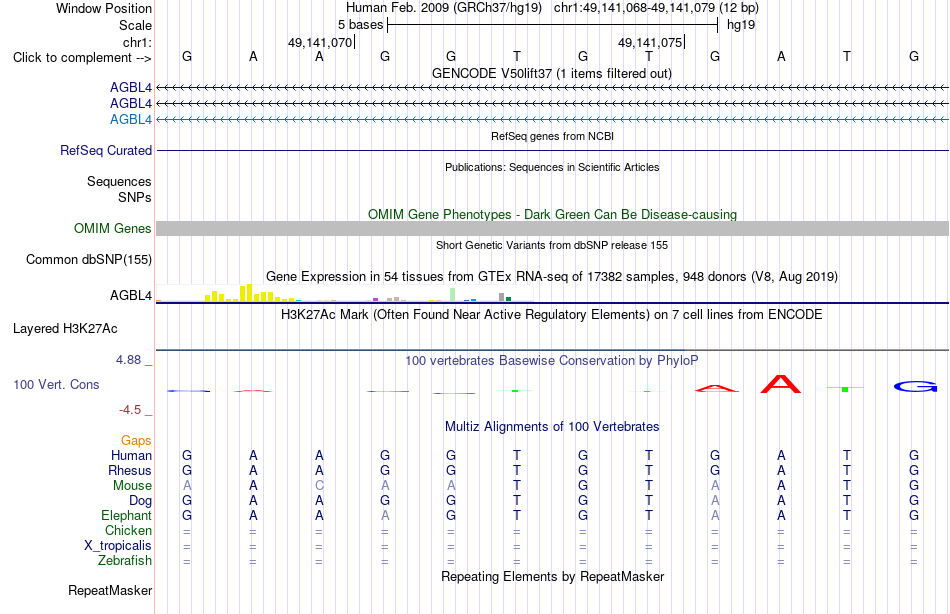The image size is (950, 614).
Task: Click AGBL4 label of the GTEx expression track
Action: pyautogui.click(x=131, y=295)
